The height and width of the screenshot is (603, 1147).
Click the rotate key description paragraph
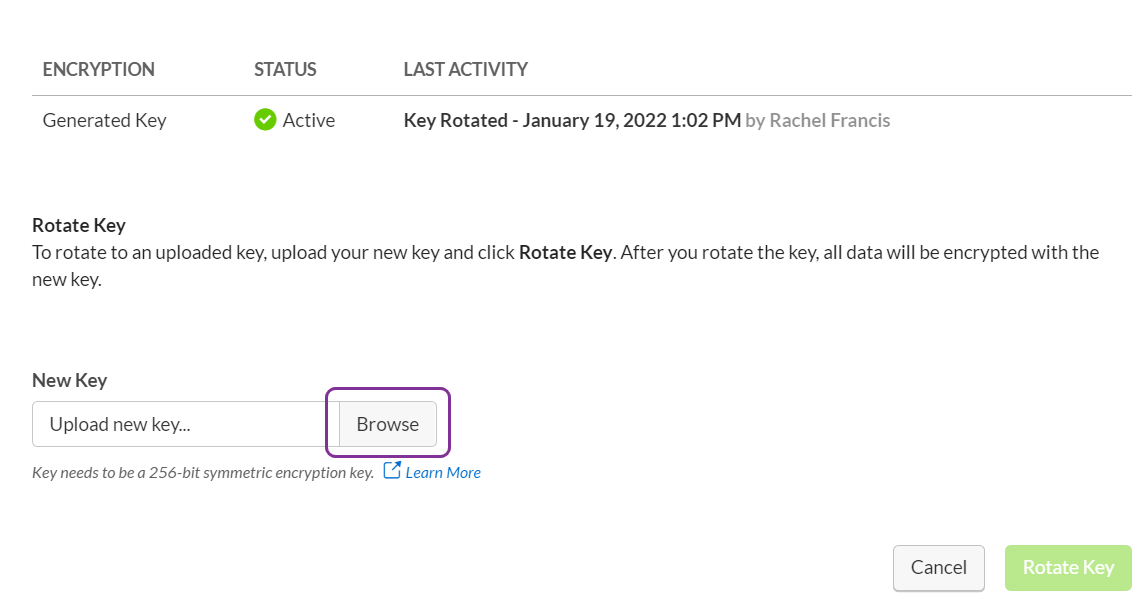point(565,266)
